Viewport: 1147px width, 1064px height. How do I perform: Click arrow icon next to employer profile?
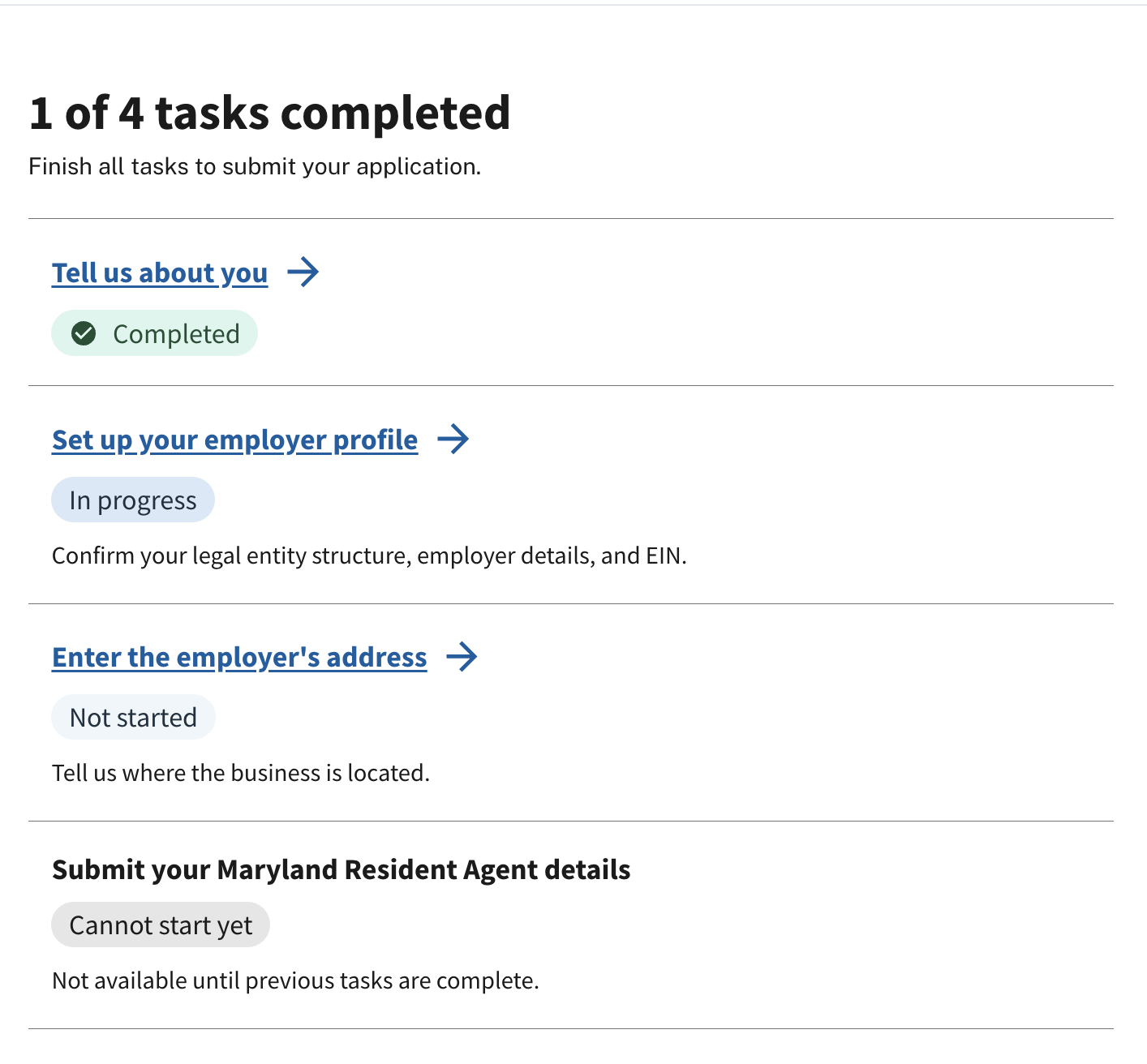(453, 439)
